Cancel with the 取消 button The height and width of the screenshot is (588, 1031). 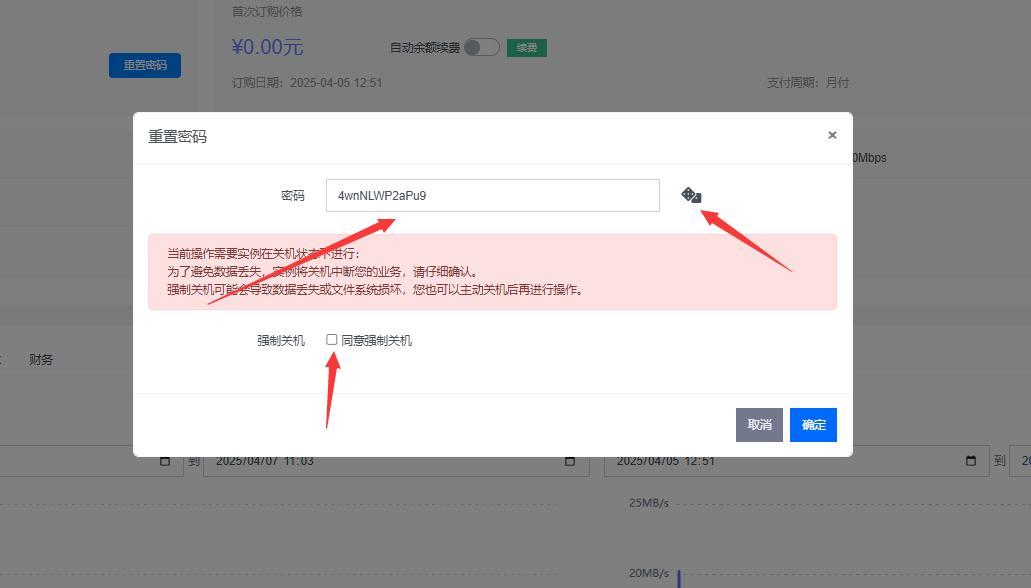point(759,425)
